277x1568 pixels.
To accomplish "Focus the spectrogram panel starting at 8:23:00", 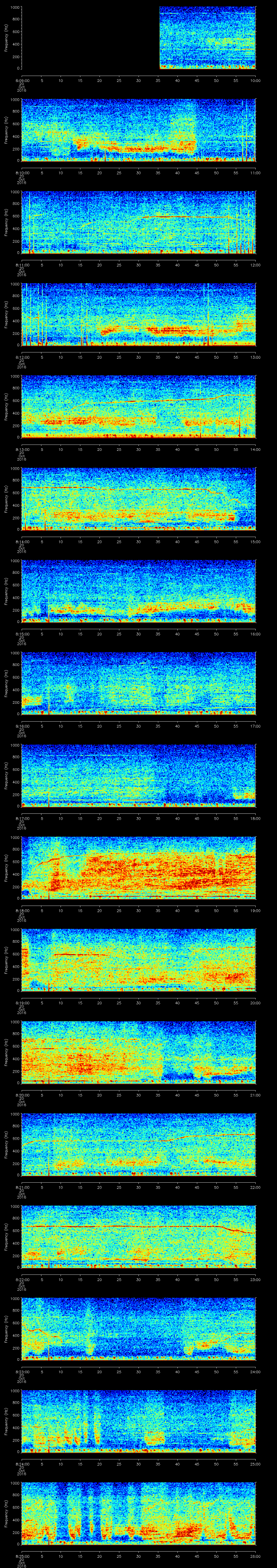I will pos(139,1329).
